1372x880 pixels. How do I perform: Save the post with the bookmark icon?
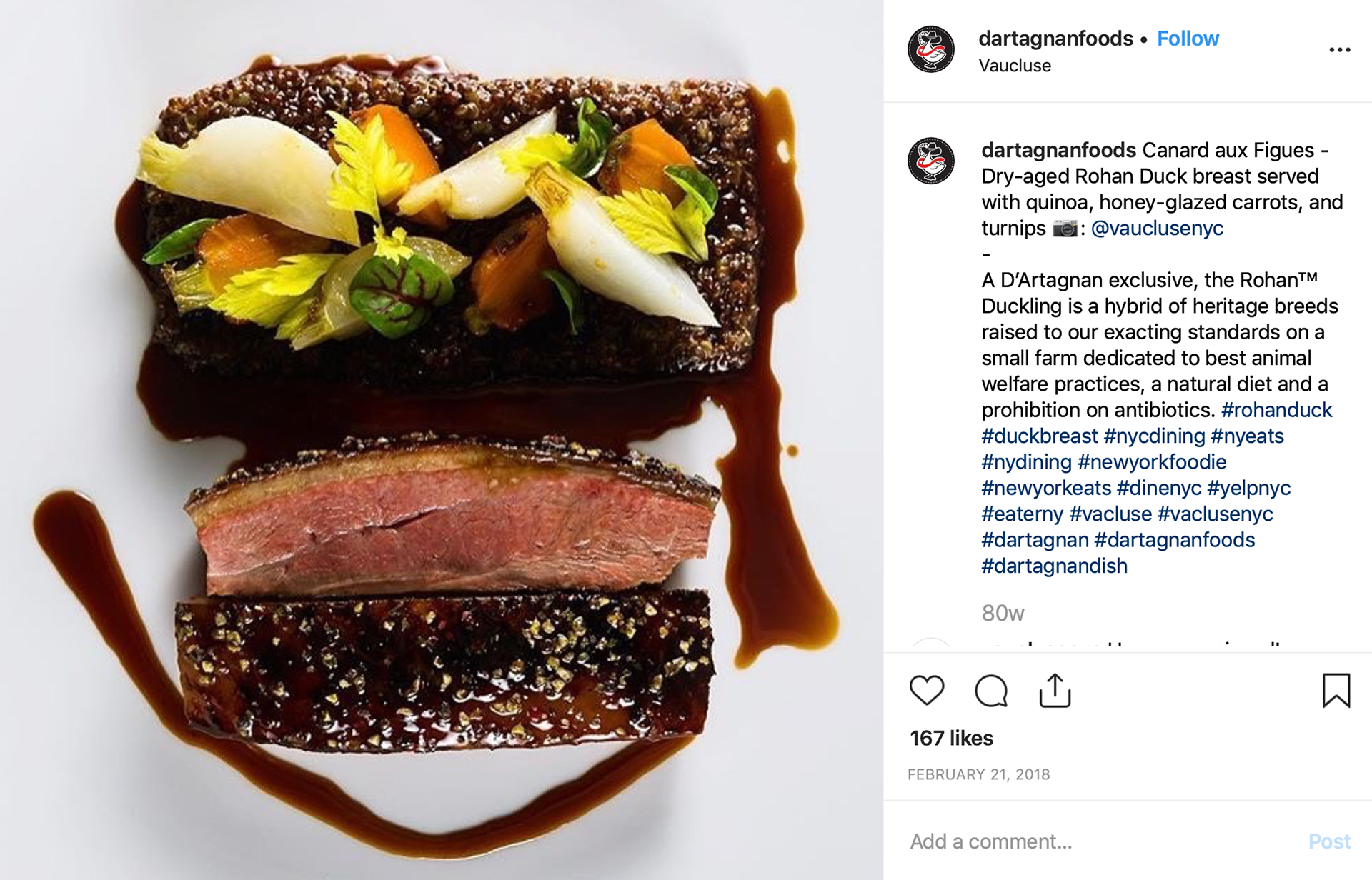coord(1336,690)
